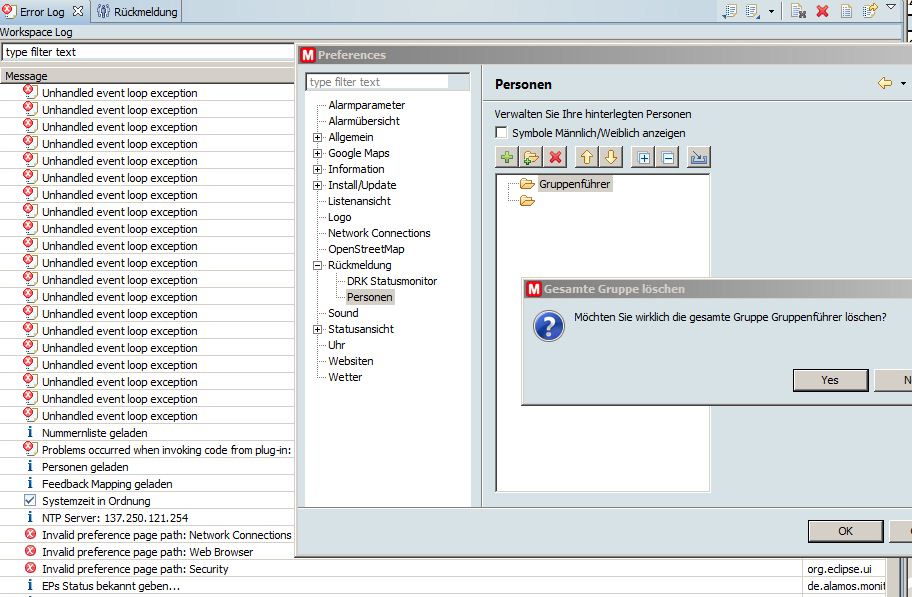Click the preferences filter text field
This screenshot has height=597, width=912.
387,82
